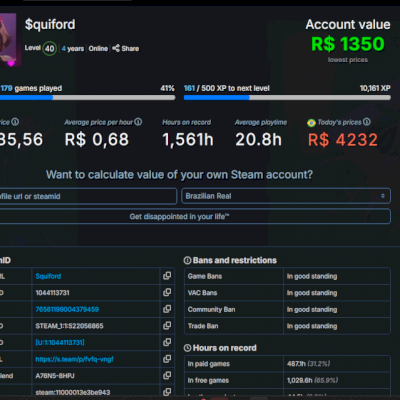400x400 pixels.
Task: Click the R$ 0,68 average price value
Action: (x=97, y=140)
